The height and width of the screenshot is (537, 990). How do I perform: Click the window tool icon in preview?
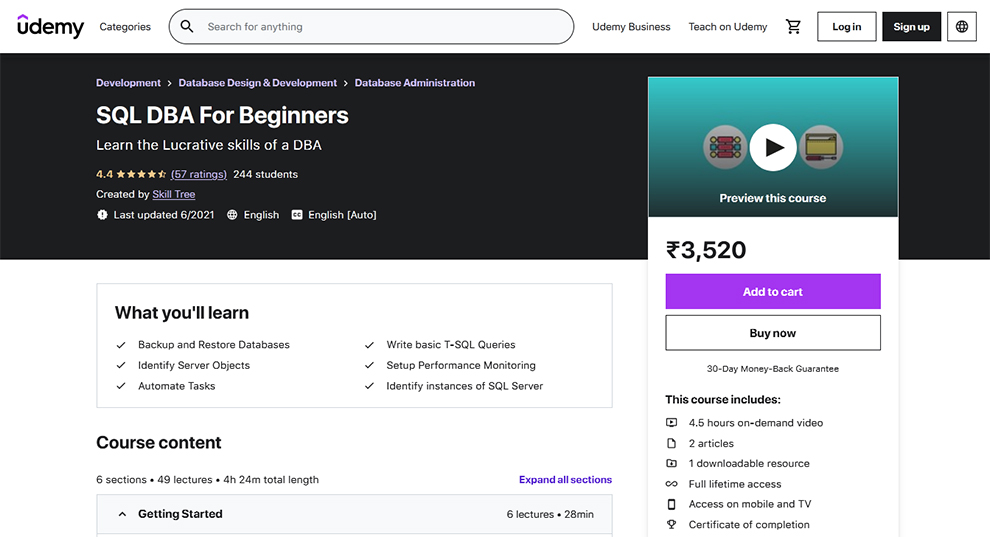pos(821,147)
